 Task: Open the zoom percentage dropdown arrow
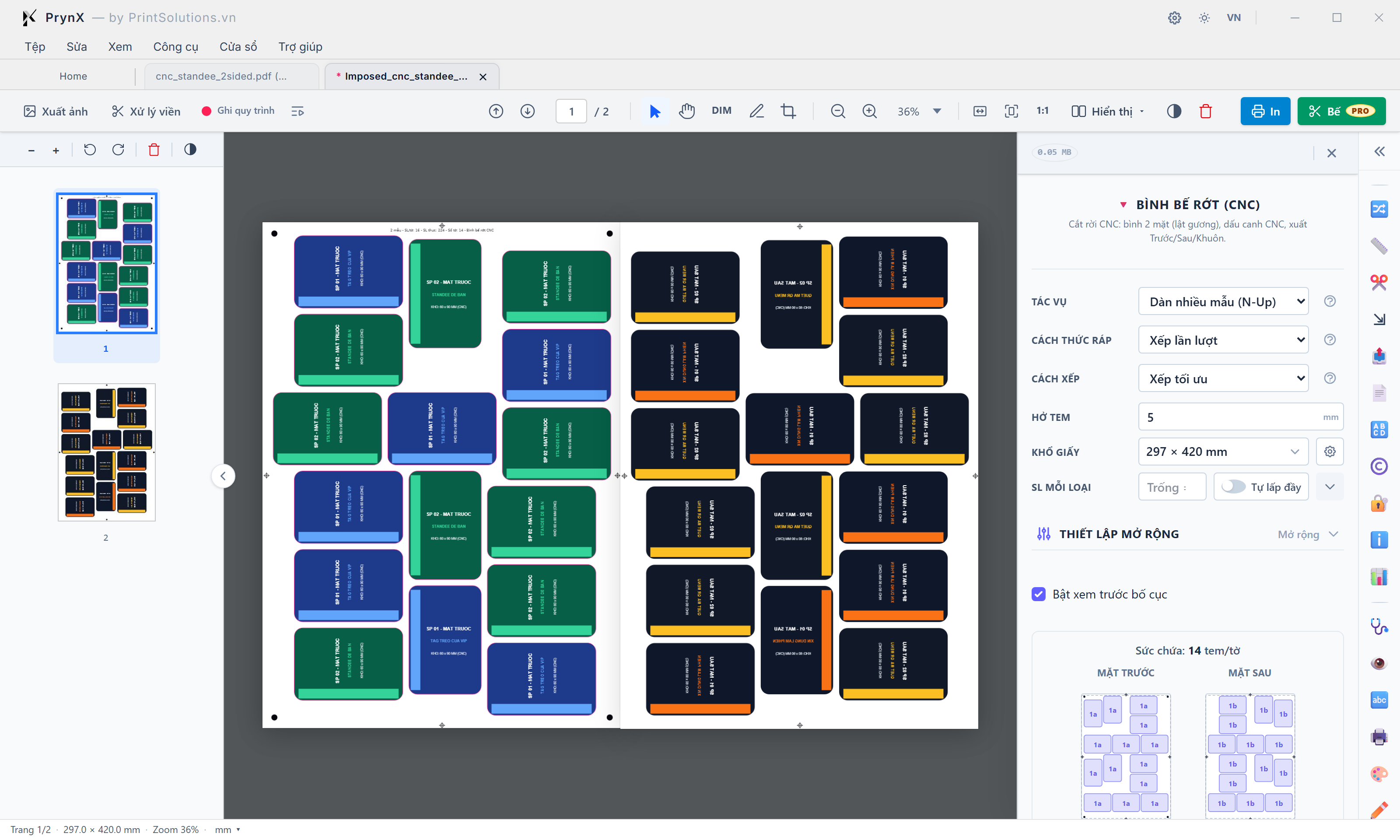937,111
